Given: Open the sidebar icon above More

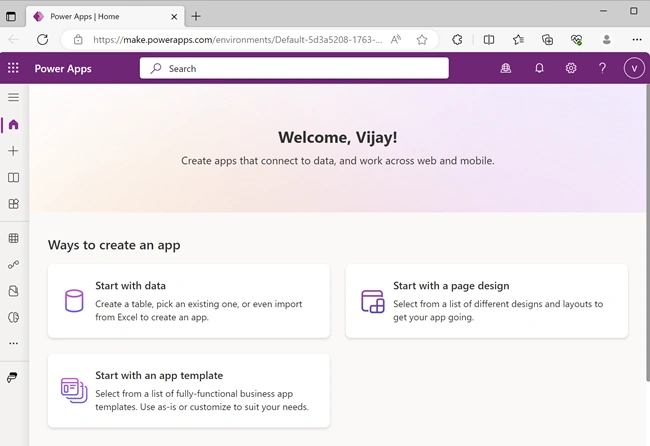Looking at the screenshot, I should (x=13, y=318).
